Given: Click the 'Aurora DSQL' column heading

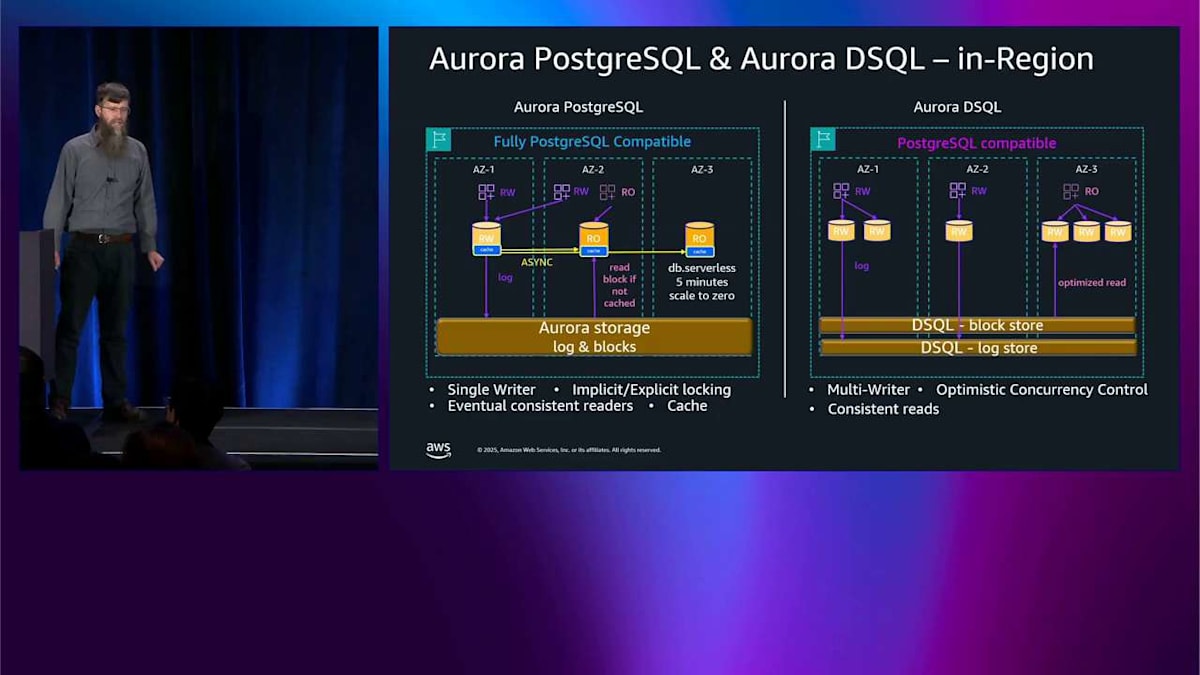Looking at the screenshot, I should pyautogui.click(x=957, y=107).
